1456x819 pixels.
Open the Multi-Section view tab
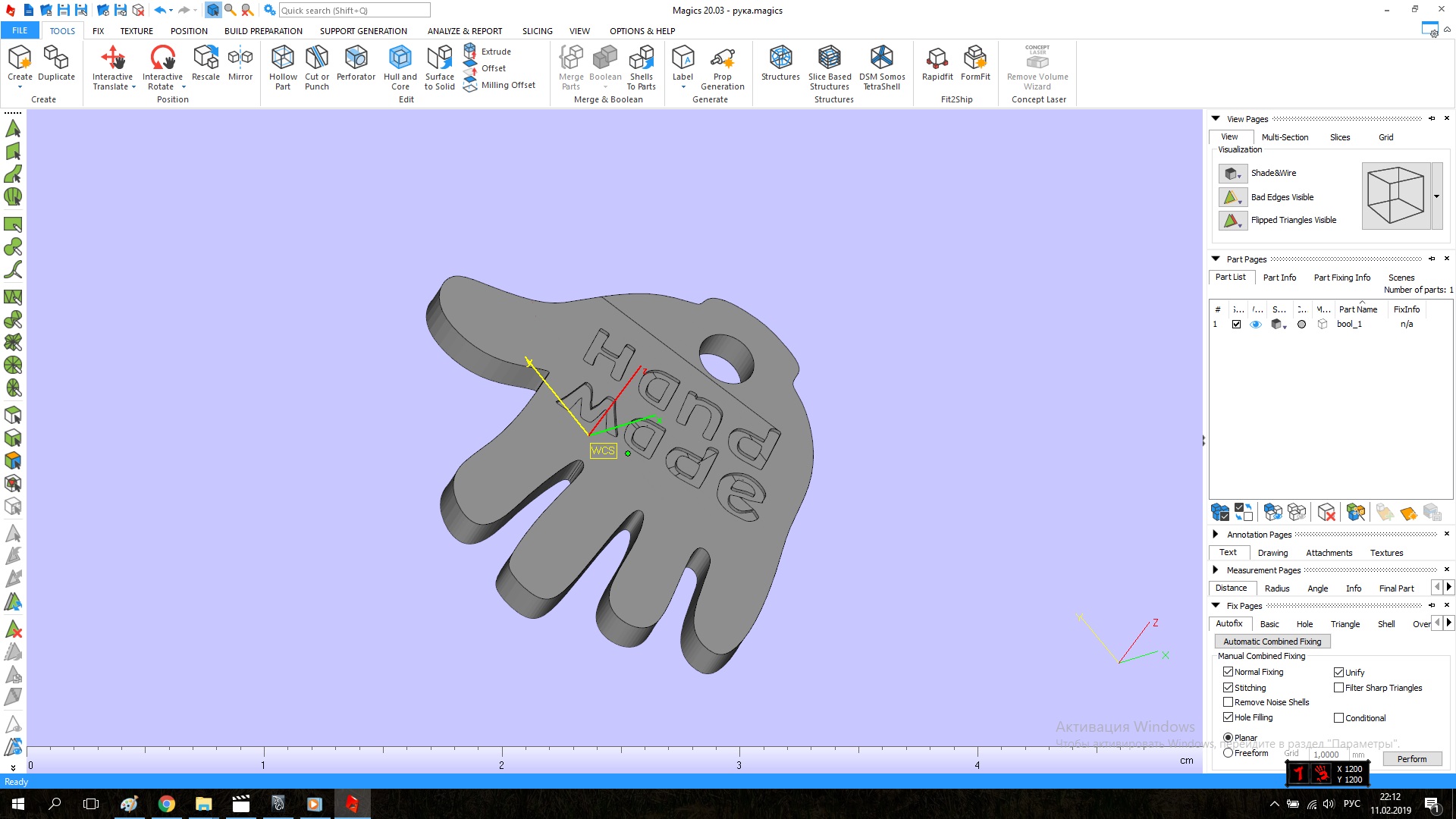point(1285,137)
